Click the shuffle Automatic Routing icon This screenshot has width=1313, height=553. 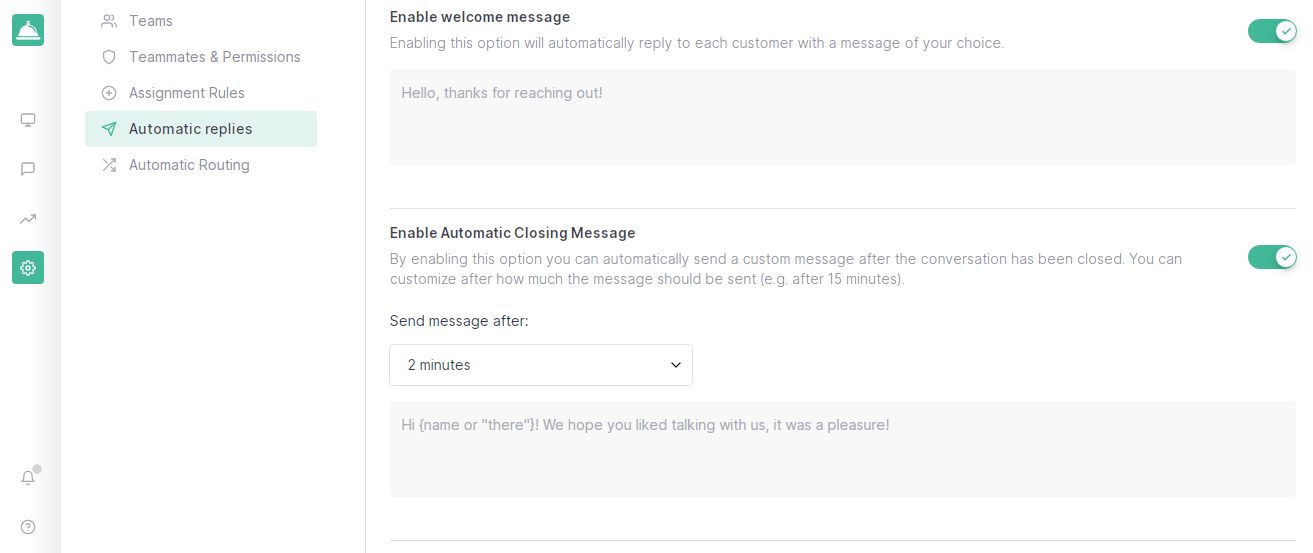click(x=109, y=165)
